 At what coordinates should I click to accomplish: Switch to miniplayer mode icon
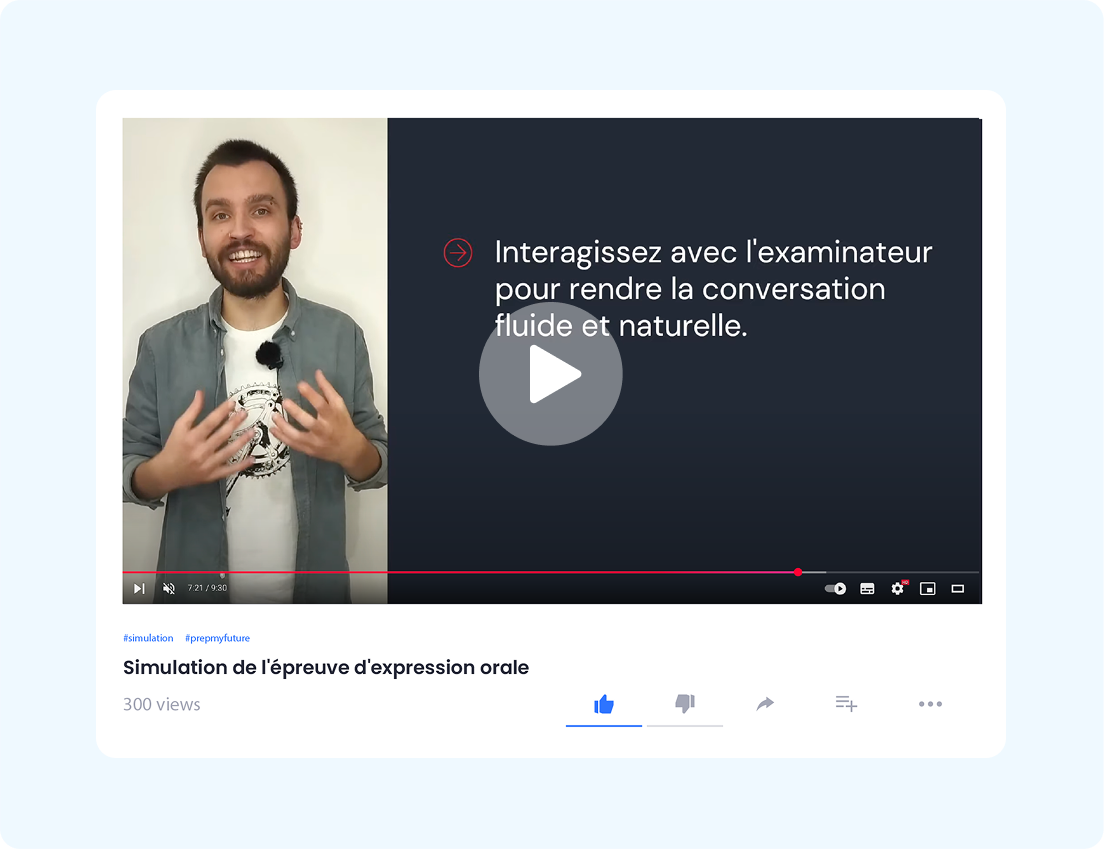[928, 589]
